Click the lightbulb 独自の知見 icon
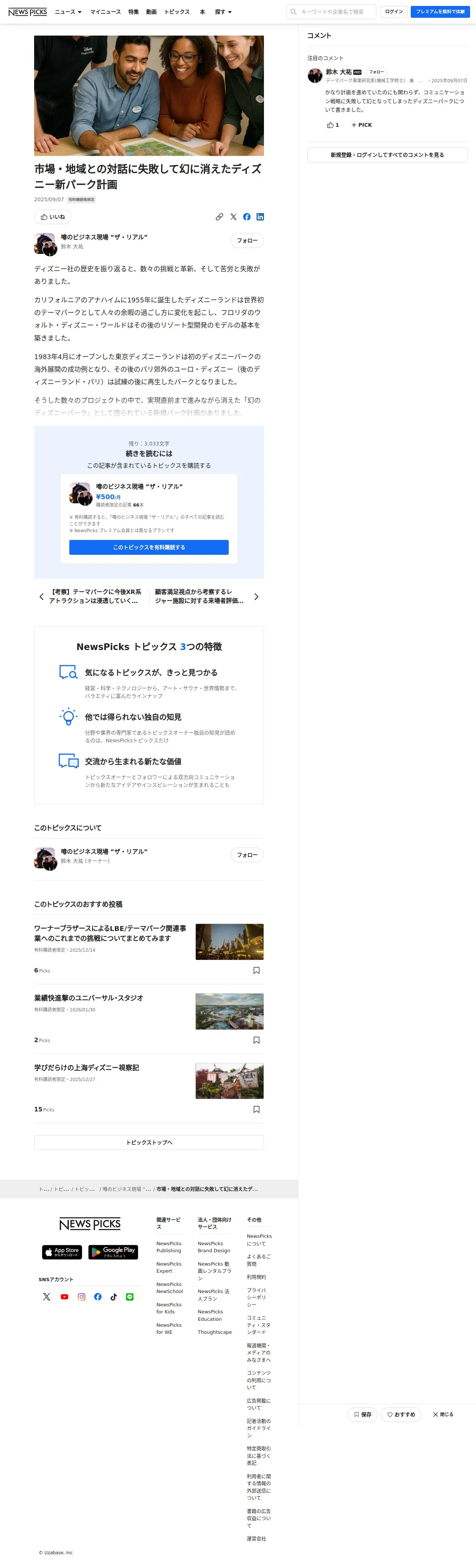This screenshot has height=1568, width=476. (x=68, y=717)
